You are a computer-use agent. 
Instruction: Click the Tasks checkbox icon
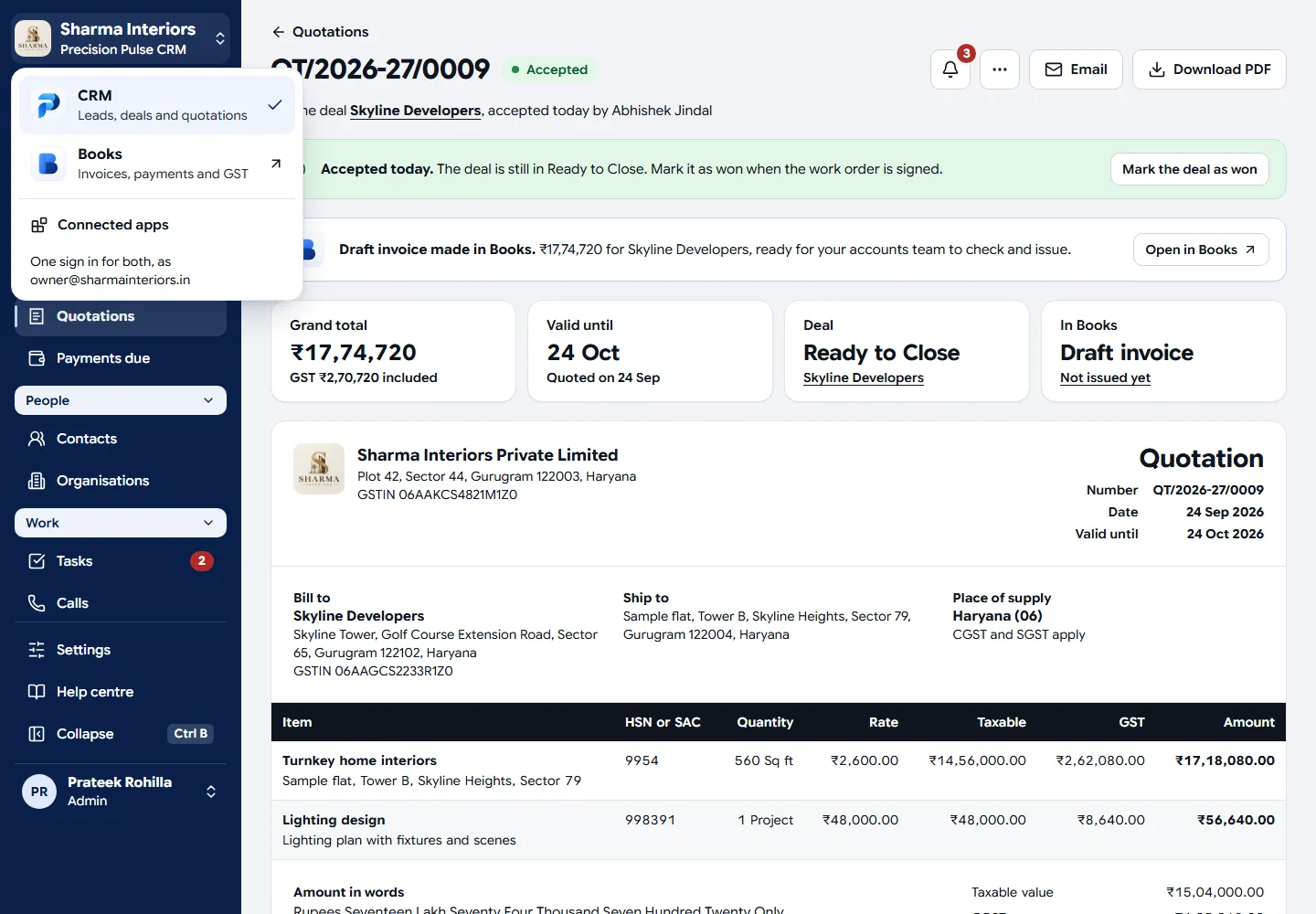coord(37,561)
